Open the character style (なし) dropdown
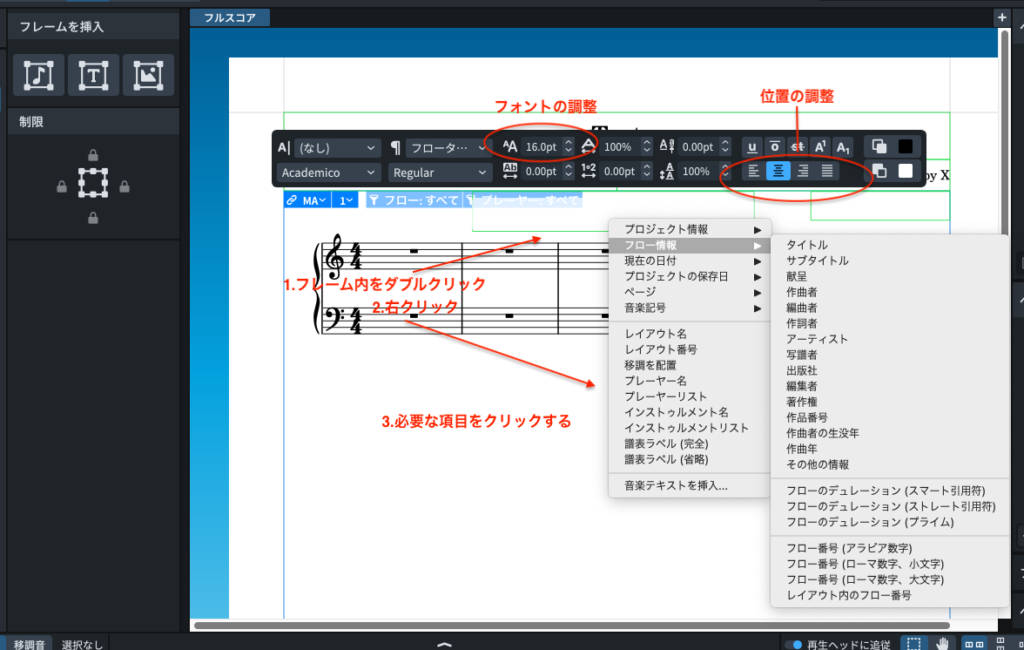1024x650 pixels. point(337,147)
